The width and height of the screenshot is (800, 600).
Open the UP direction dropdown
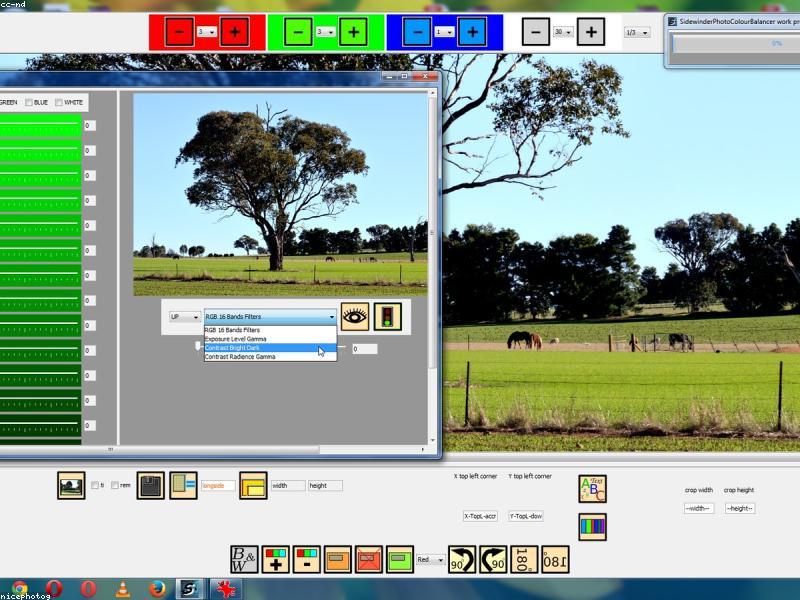(183, 317)
